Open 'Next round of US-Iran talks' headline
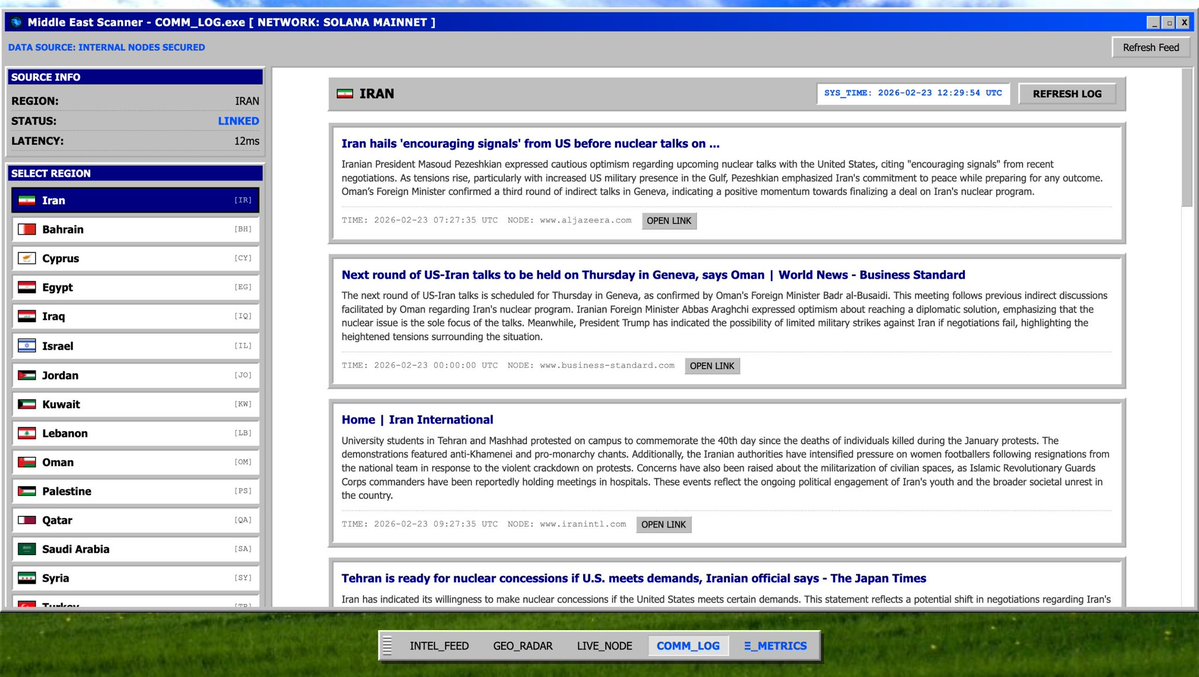The height and width of the screenshot is (677, 1199). click(653, 275)
